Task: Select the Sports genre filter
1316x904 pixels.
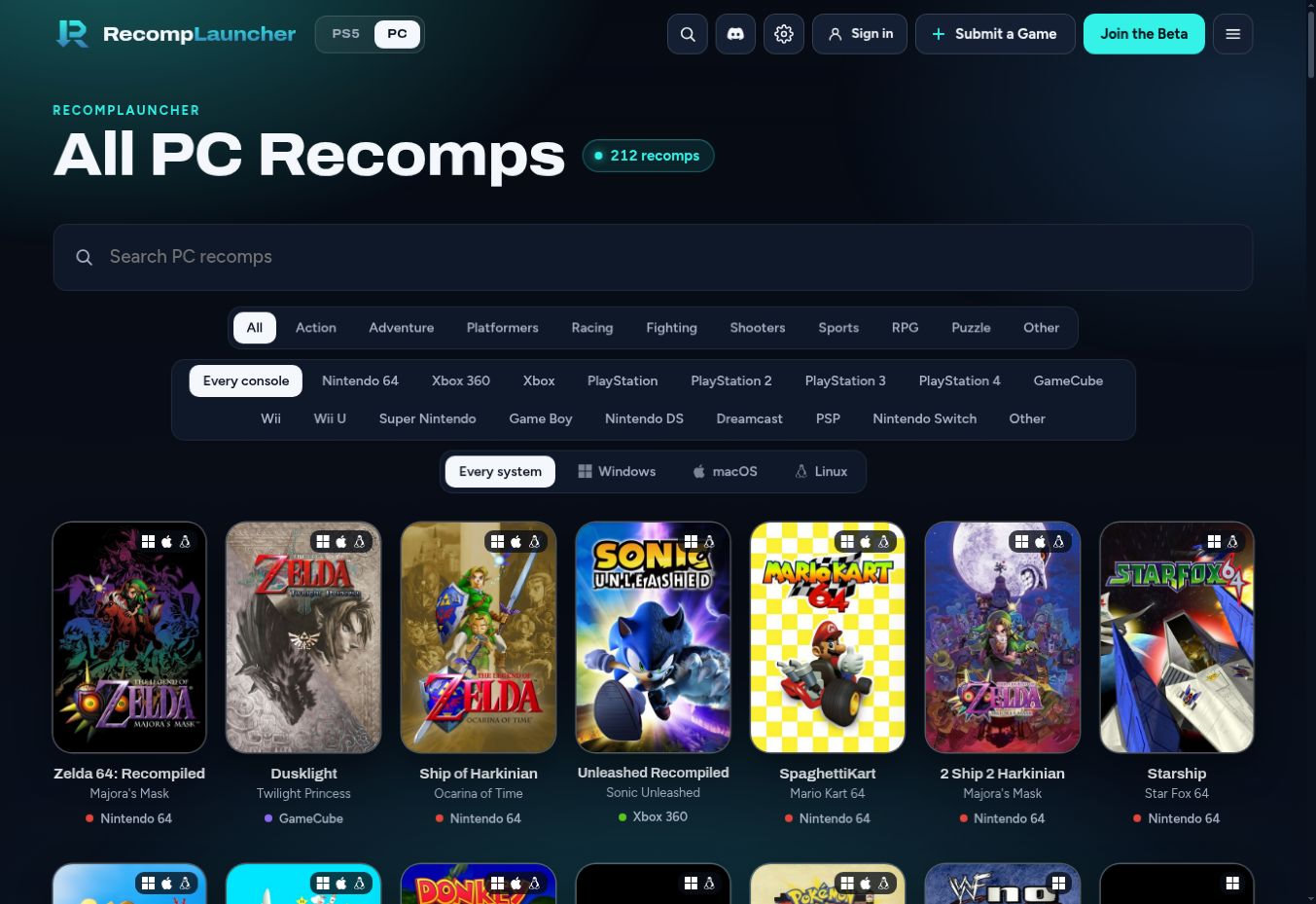Action: tap(838, 328)
